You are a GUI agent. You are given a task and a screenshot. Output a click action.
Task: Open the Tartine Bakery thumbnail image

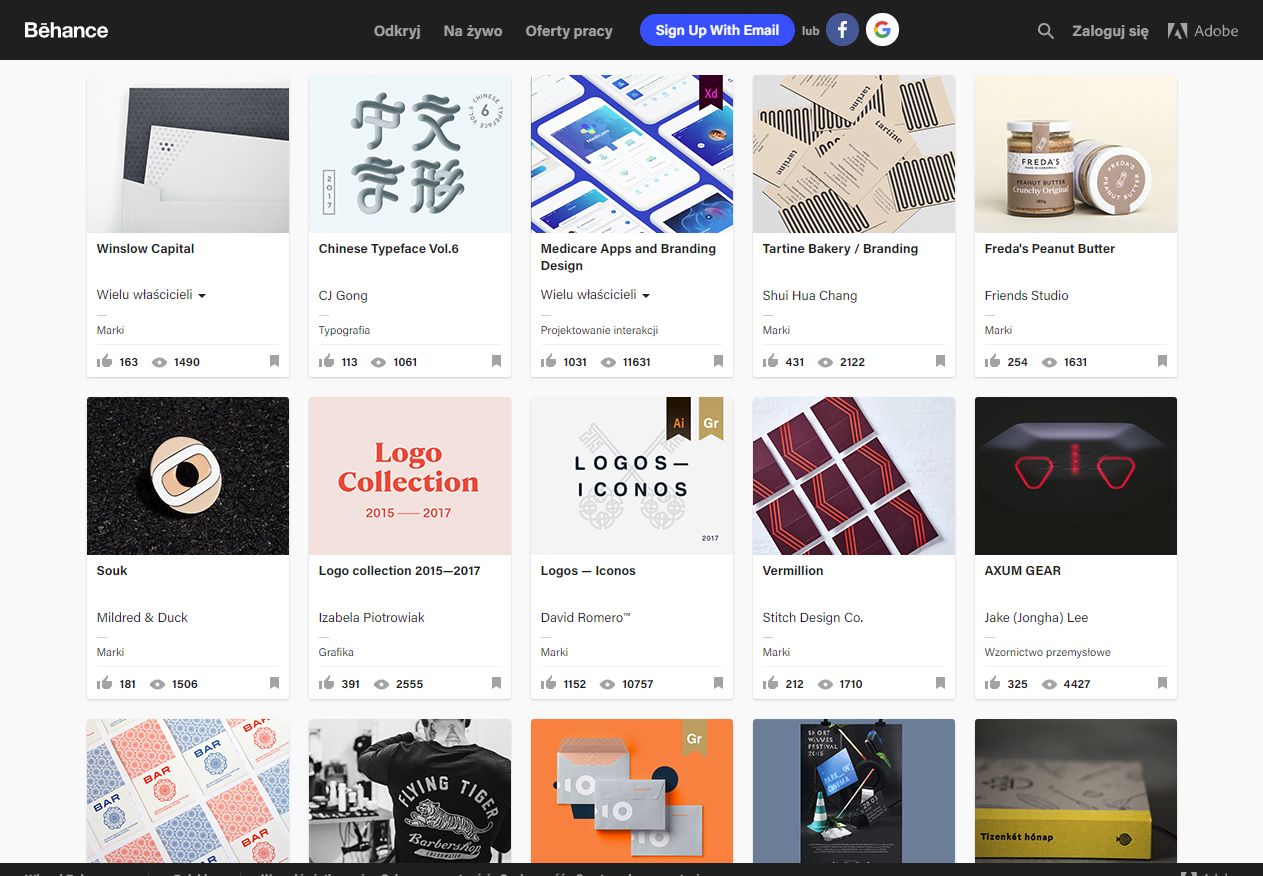click(854, 154)
